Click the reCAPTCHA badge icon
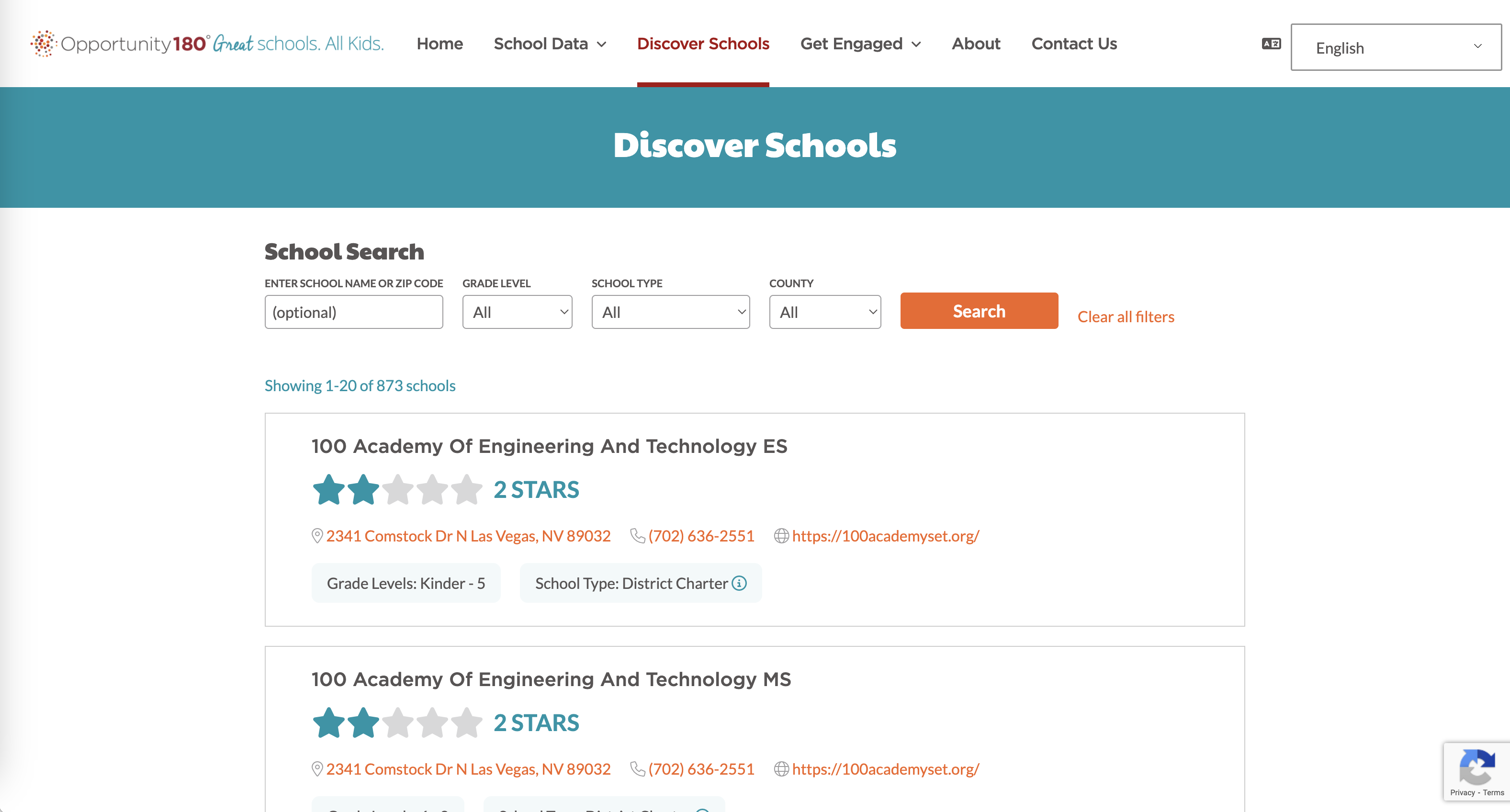1510x812 pixels. point(1476,767)
